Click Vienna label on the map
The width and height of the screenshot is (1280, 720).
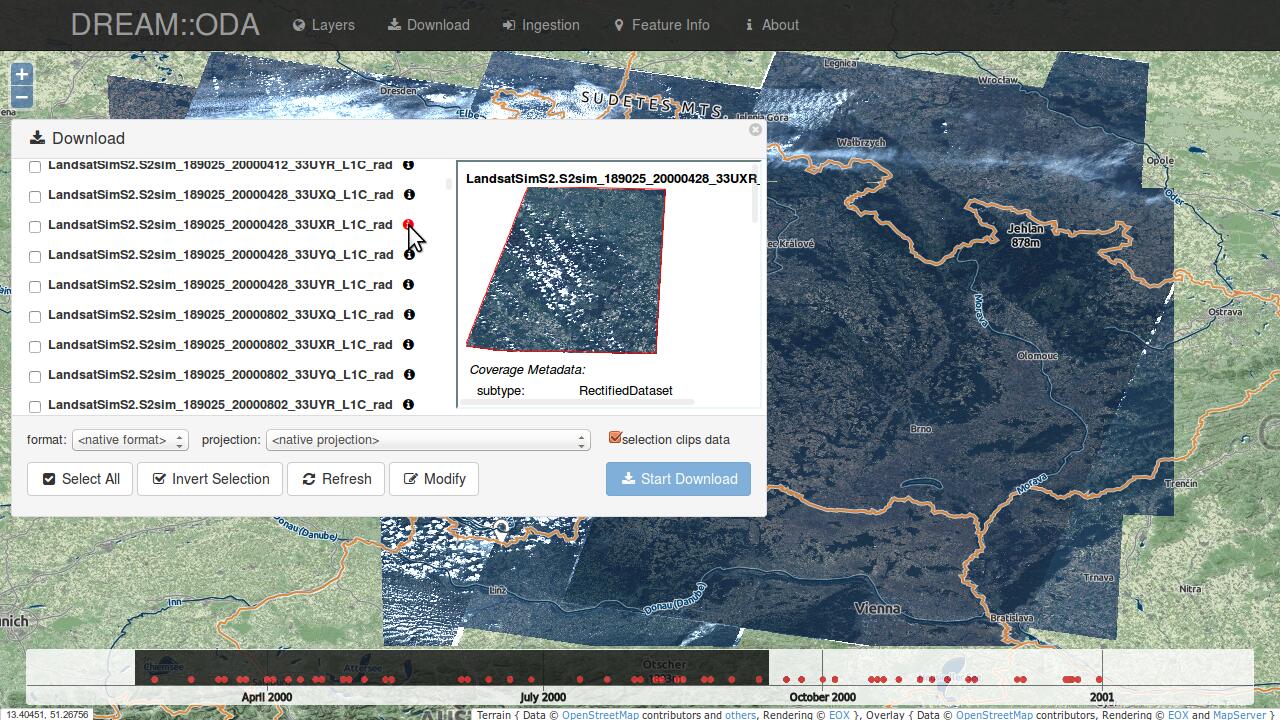[x=877, y=608]
